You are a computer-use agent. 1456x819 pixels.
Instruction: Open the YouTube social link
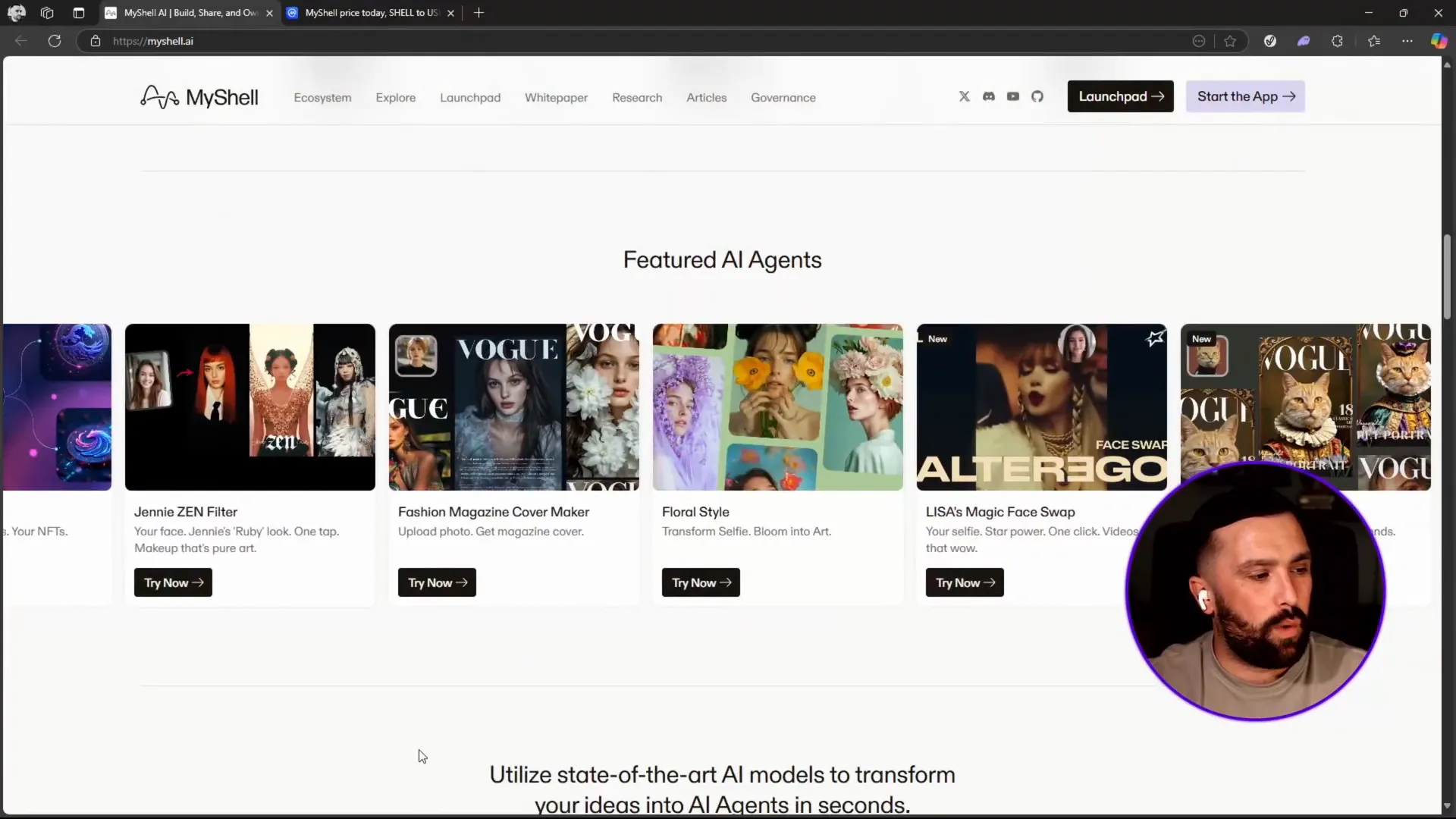(1012, 96)
